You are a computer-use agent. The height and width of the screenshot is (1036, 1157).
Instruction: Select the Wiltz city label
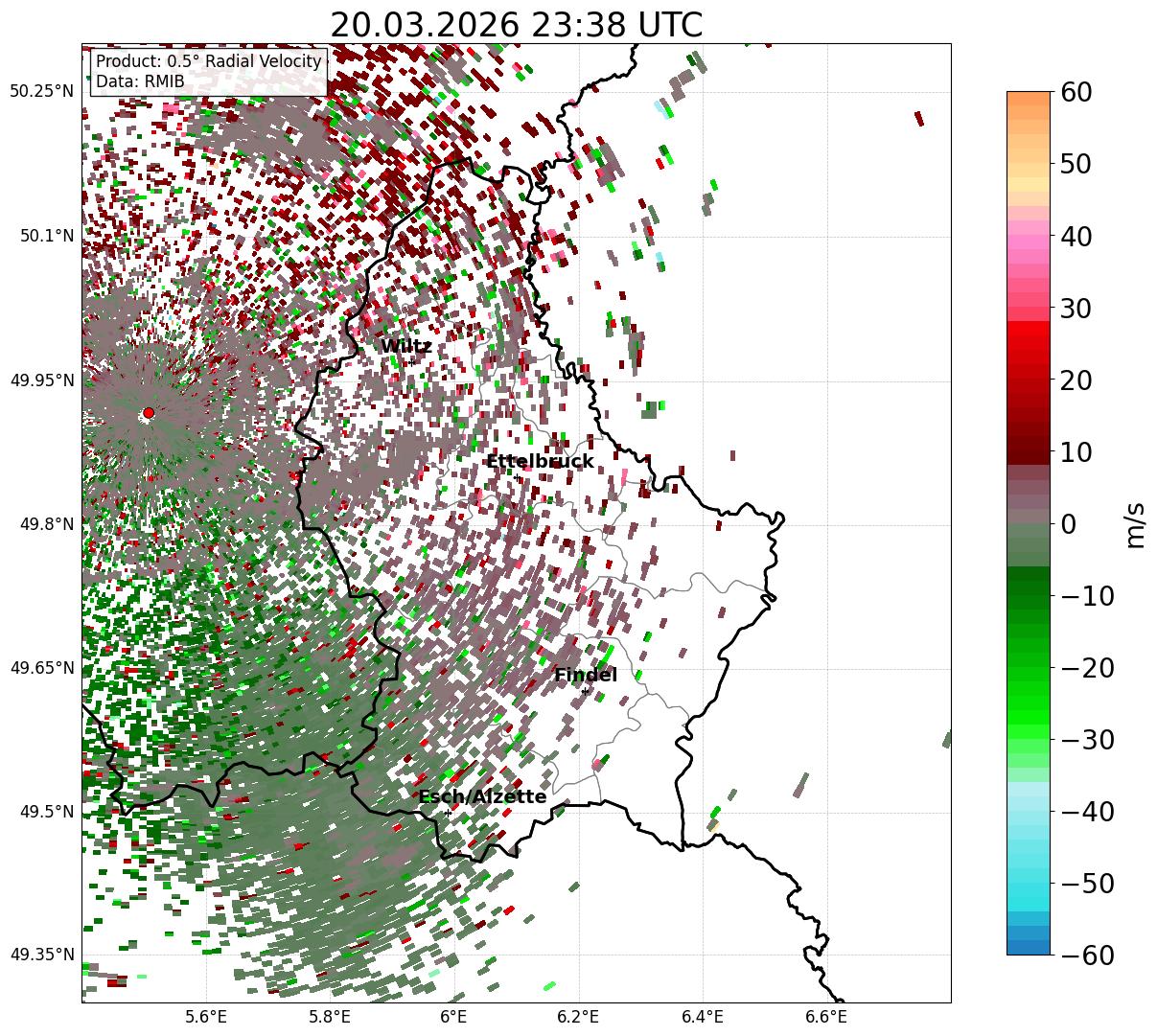coord(405,347)
